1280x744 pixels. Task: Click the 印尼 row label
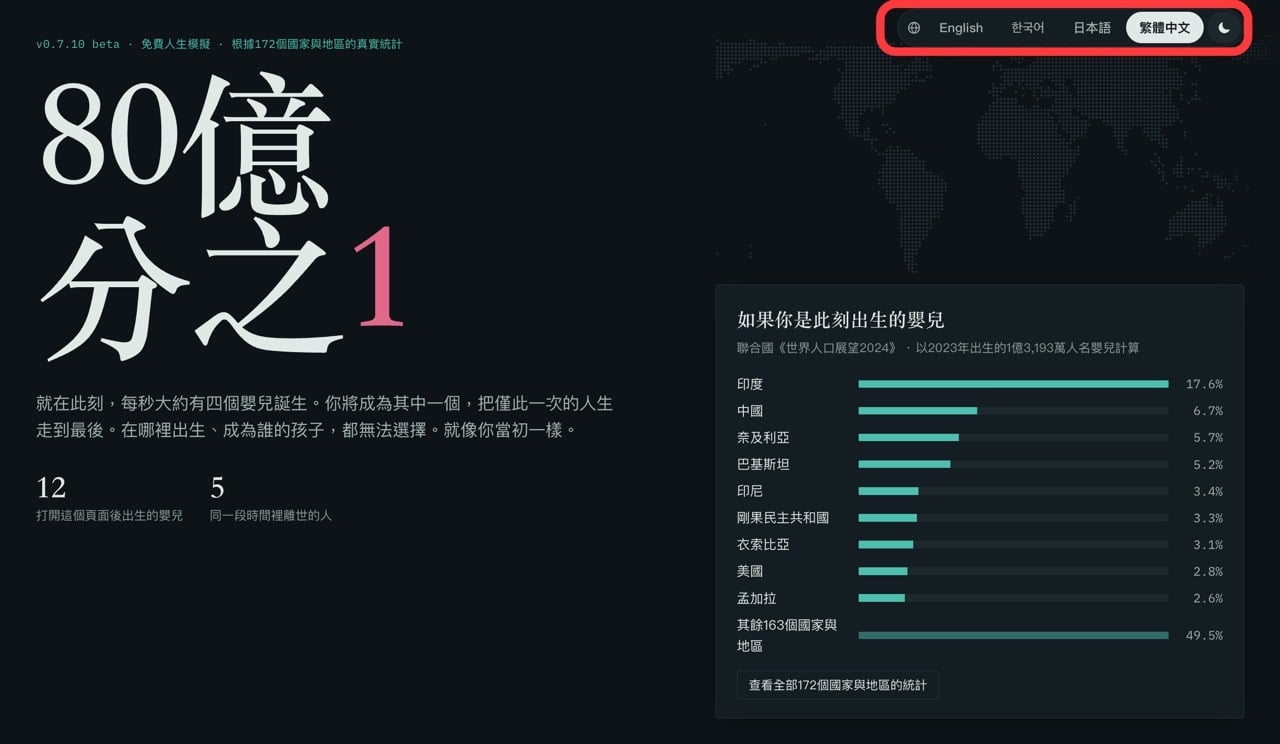tap(750, 491)
